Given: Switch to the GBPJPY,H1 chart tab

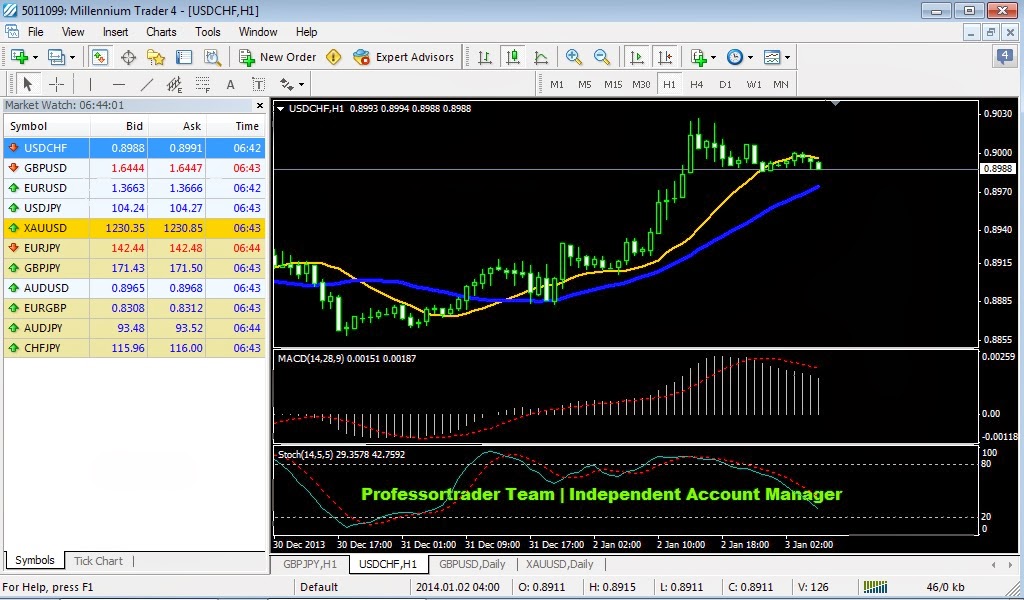Looking at the screenshot, I should pos(310,564).
